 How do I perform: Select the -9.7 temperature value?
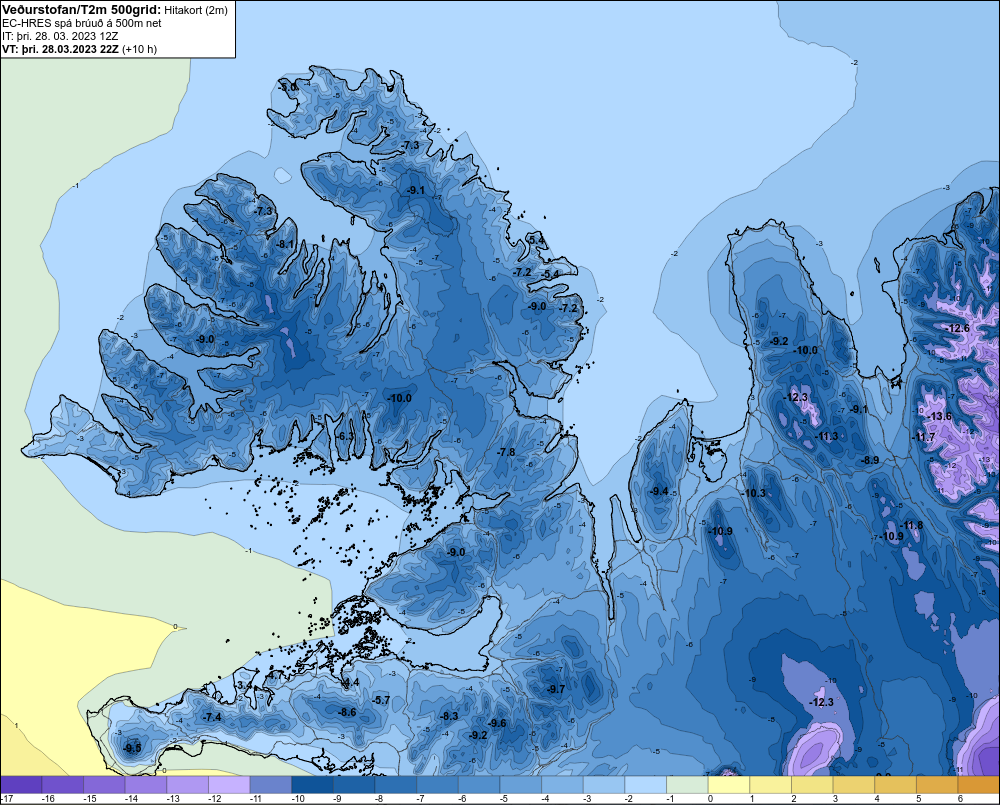[x=556, y=689]
